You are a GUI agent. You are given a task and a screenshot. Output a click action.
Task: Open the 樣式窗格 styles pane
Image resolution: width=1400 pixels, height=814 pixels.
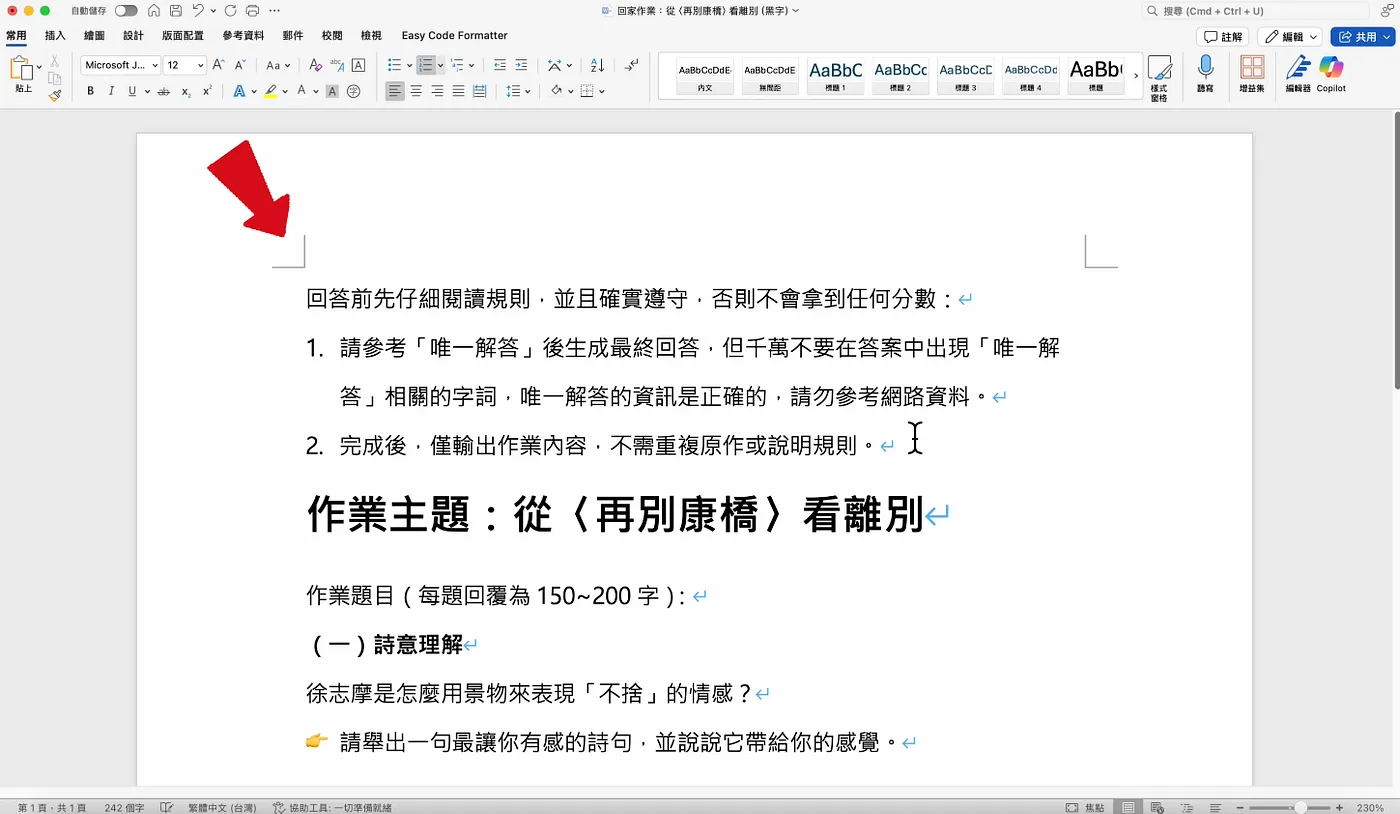tap(1160, 78)
